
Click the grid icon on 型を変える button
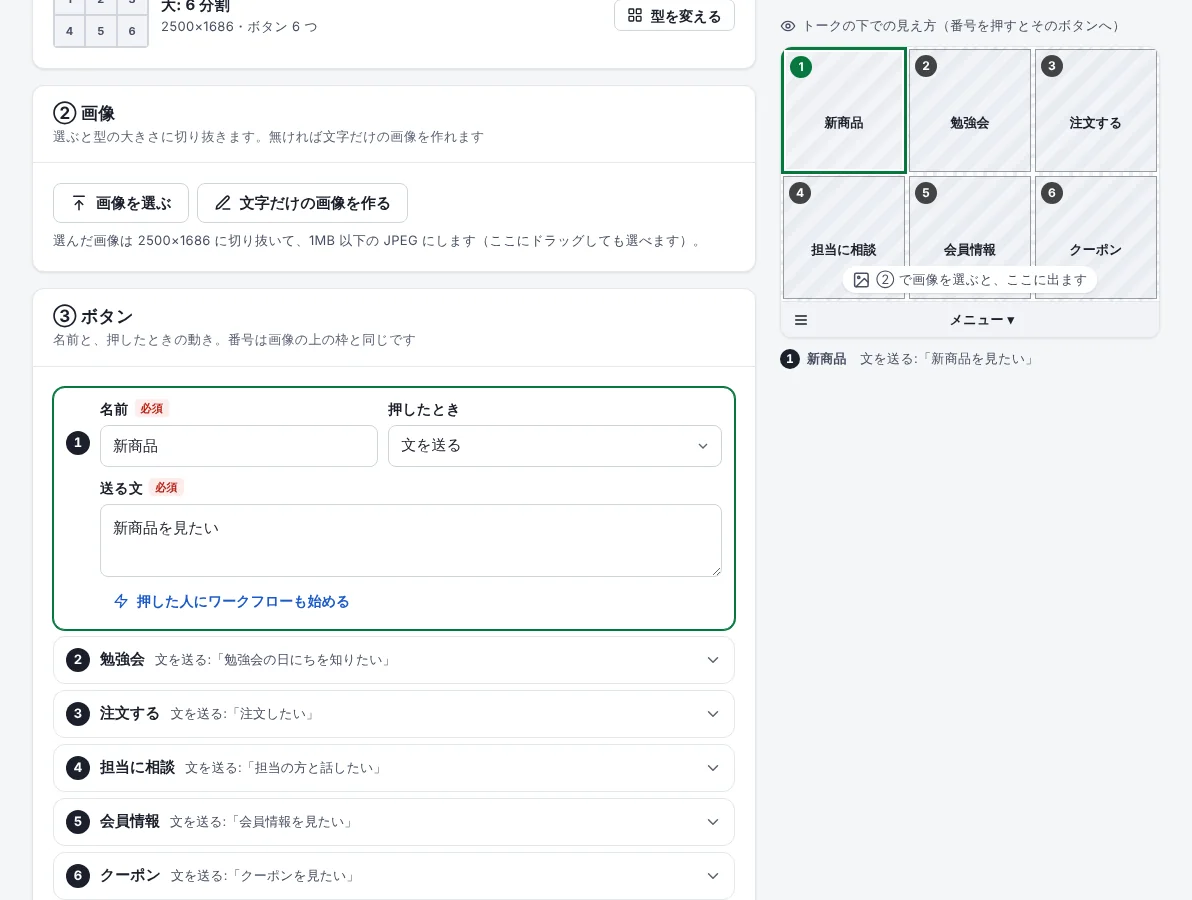[635, 15]
